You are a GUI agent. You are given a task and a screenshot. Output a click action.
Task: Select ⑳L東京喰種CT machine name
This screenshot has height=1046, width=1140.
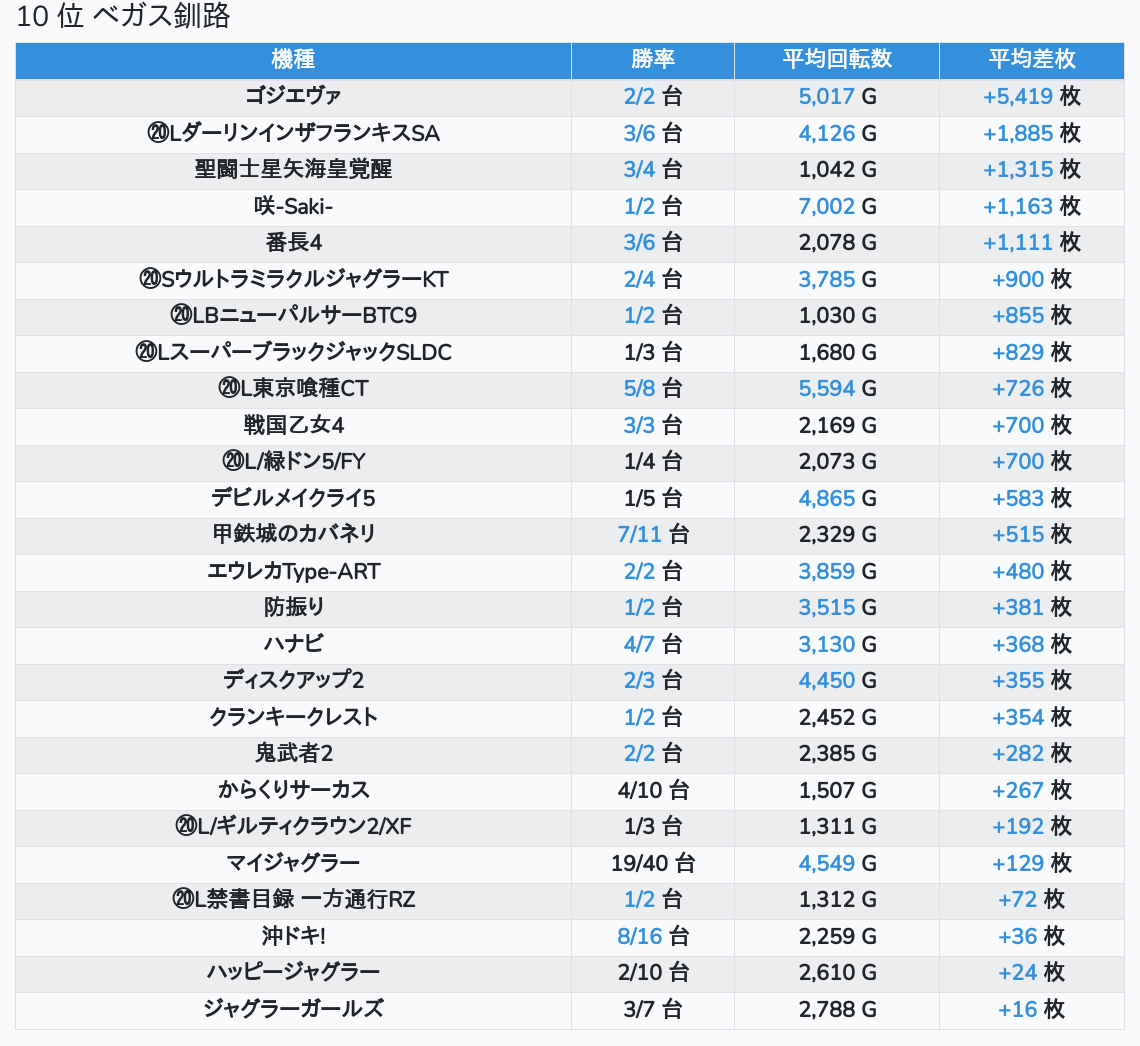point(293,389)
